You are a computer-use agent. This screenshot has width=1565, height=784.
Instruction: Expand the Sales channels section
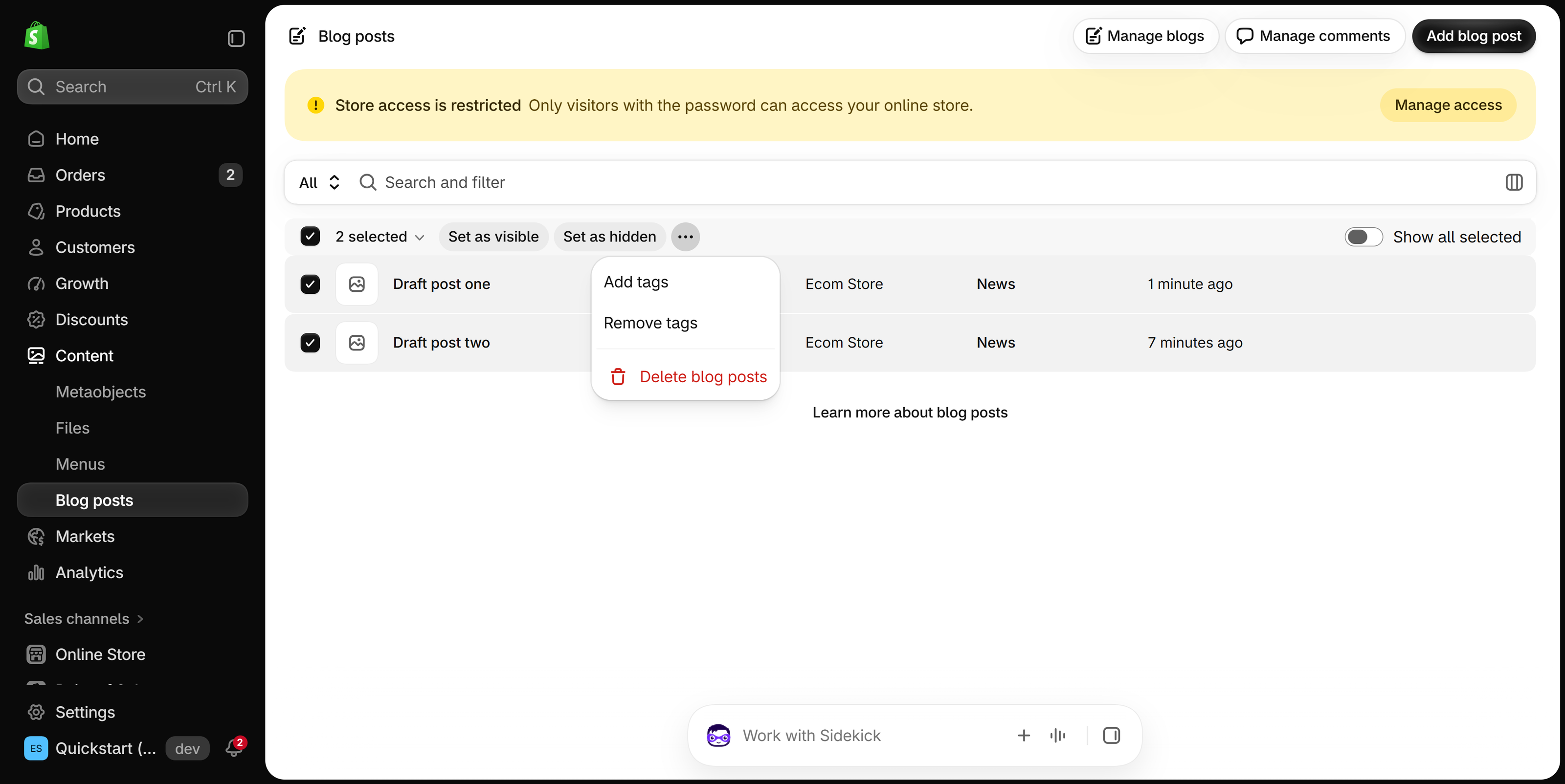85,619
